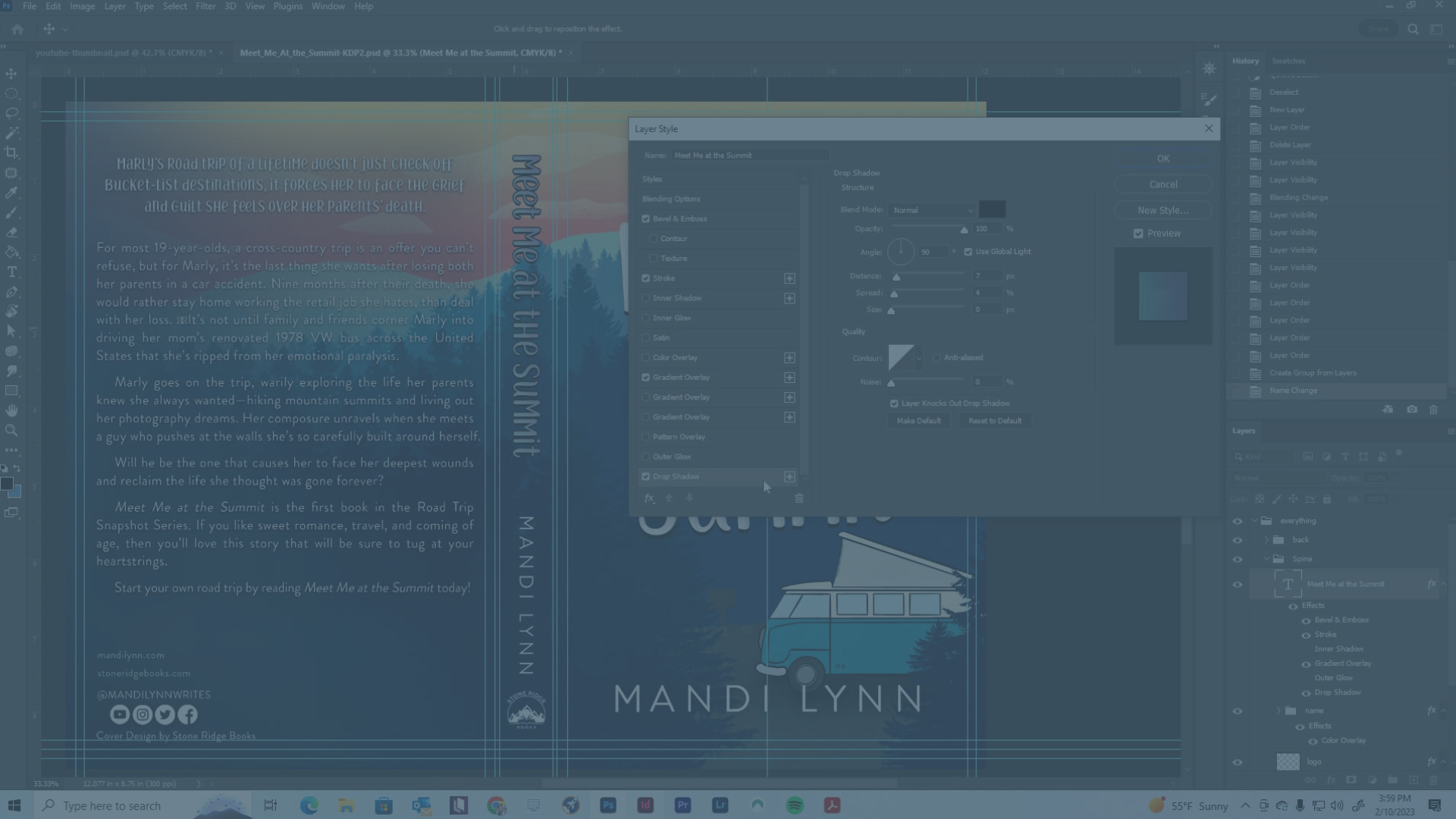Click the Make Default button
Screen dimensions: 1456x819
[x=918, y=421]
